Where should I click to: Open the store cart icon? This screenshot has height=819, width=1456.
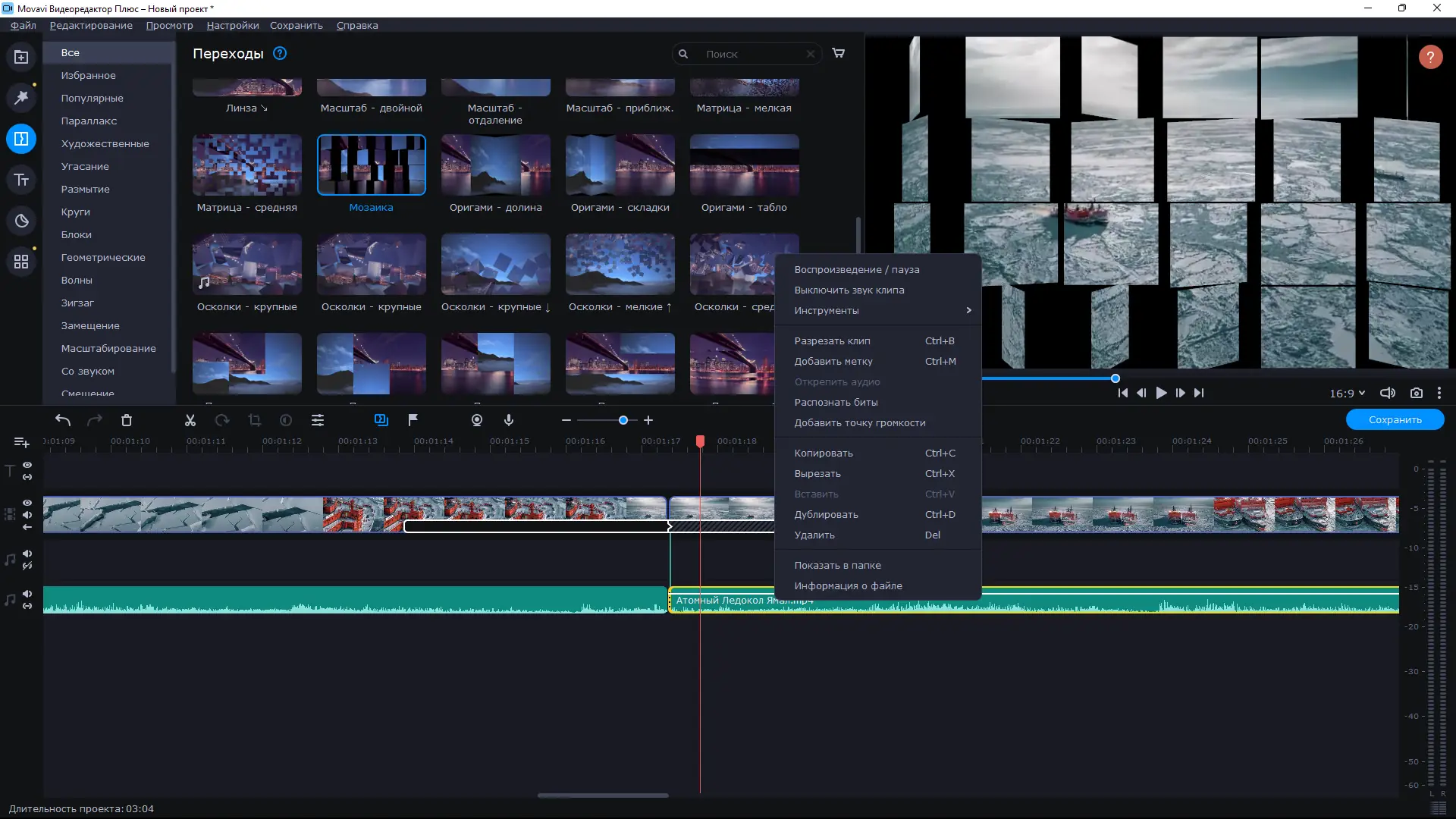click(x=839, y=53)
